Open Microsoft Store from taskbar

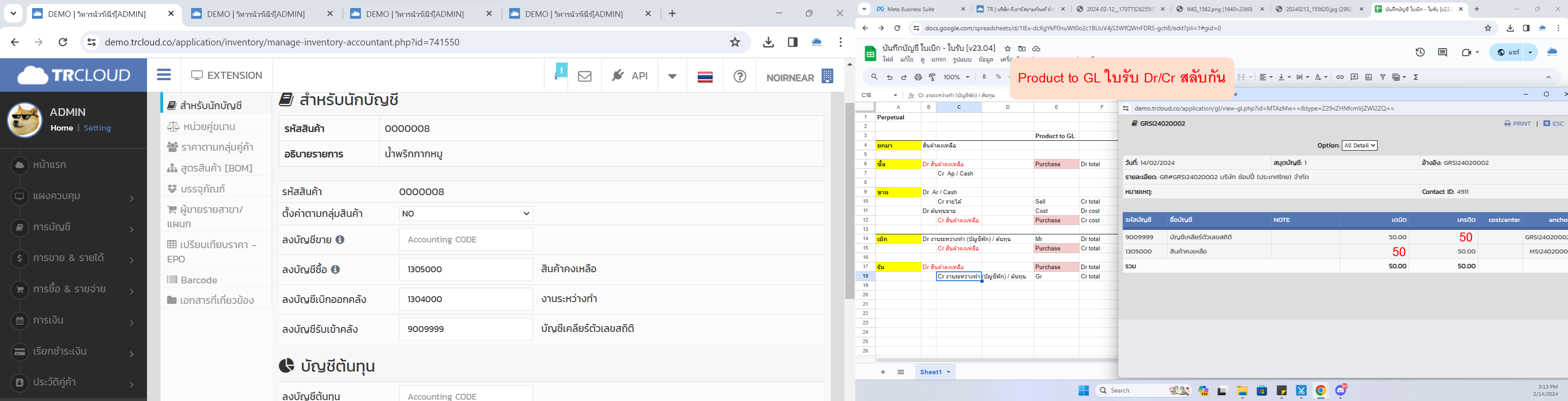1262,391
